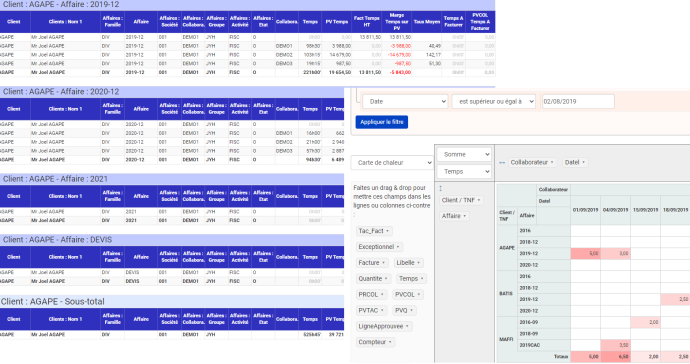The image size is (690, 364).
Task: Click the red -3 988,00 margin value
Action: [400, 46]
